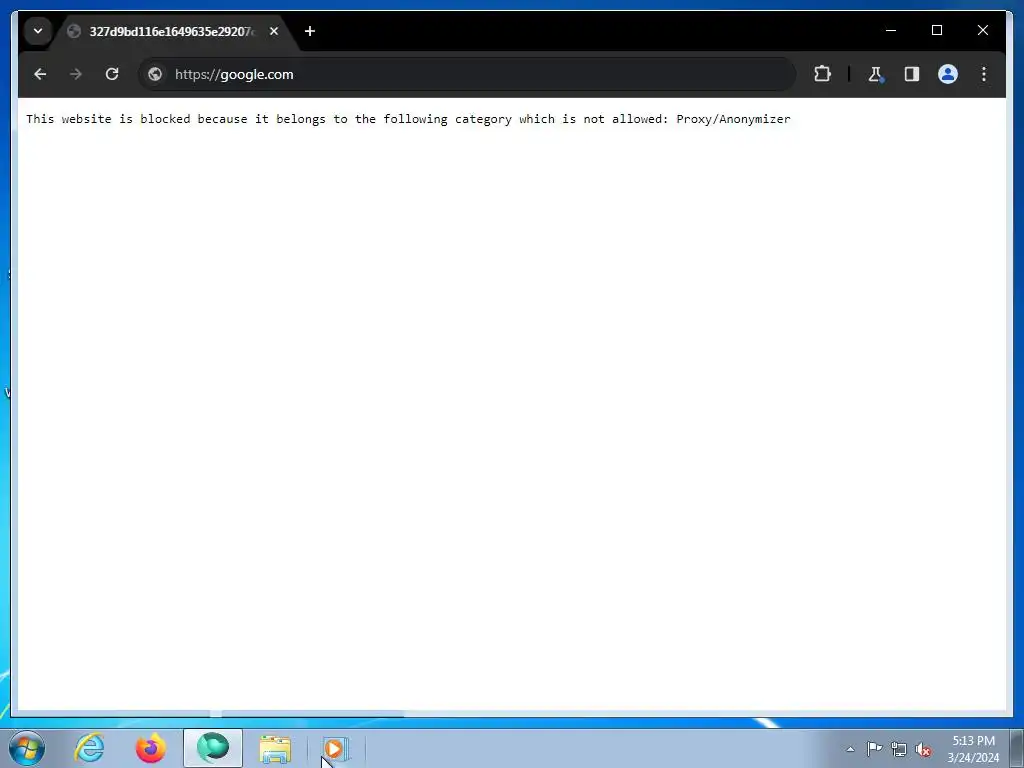1024x768 pixels.
Task: Go back to the previous page
Action: 40,74
